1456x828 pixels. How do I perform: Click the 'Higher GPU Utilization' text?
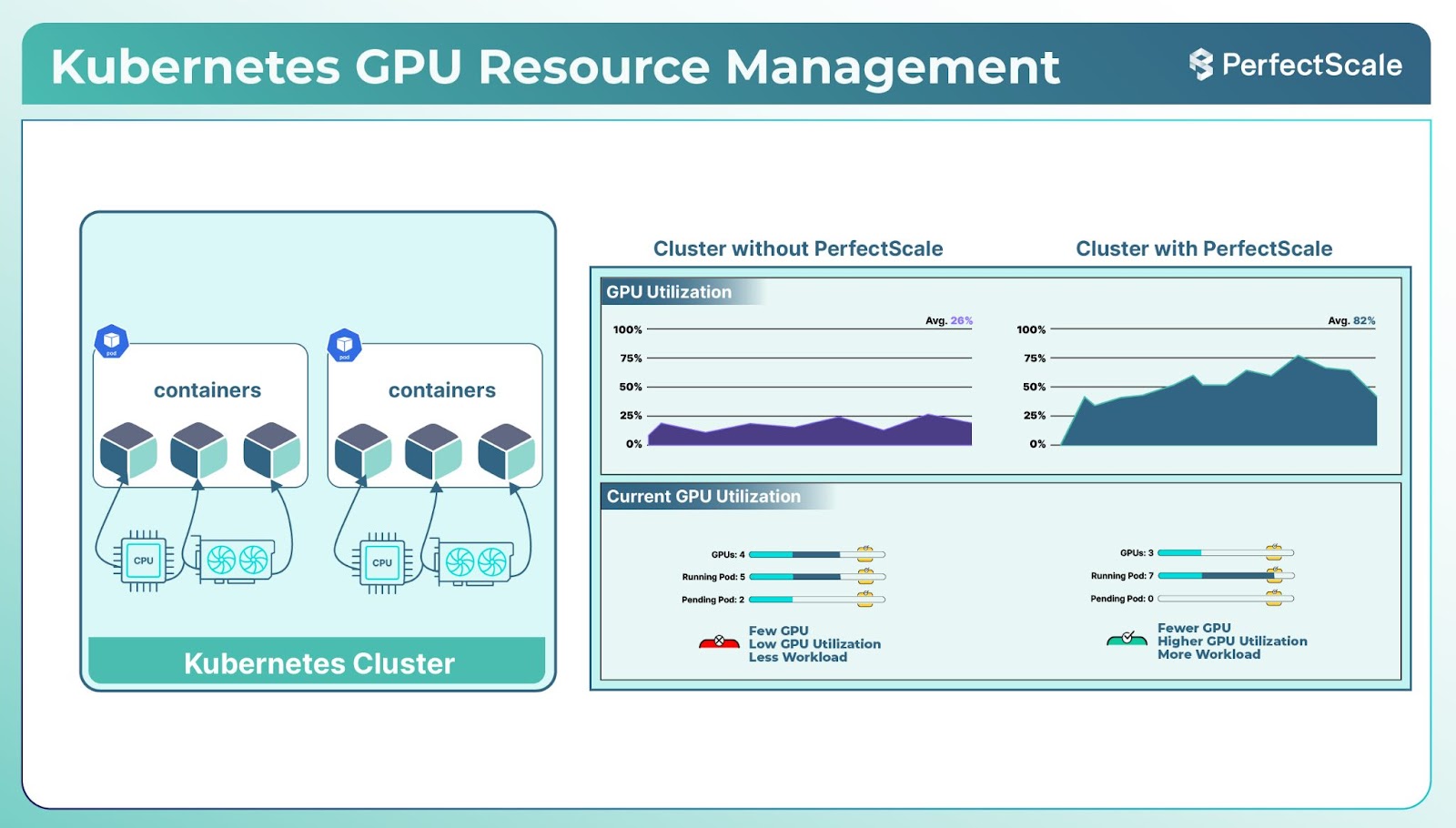[1232, 641]
